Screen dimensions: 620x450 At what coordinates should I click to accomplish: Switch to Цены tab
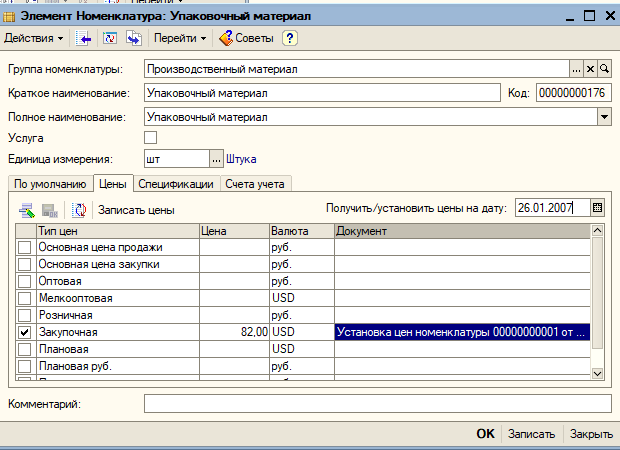113,184
